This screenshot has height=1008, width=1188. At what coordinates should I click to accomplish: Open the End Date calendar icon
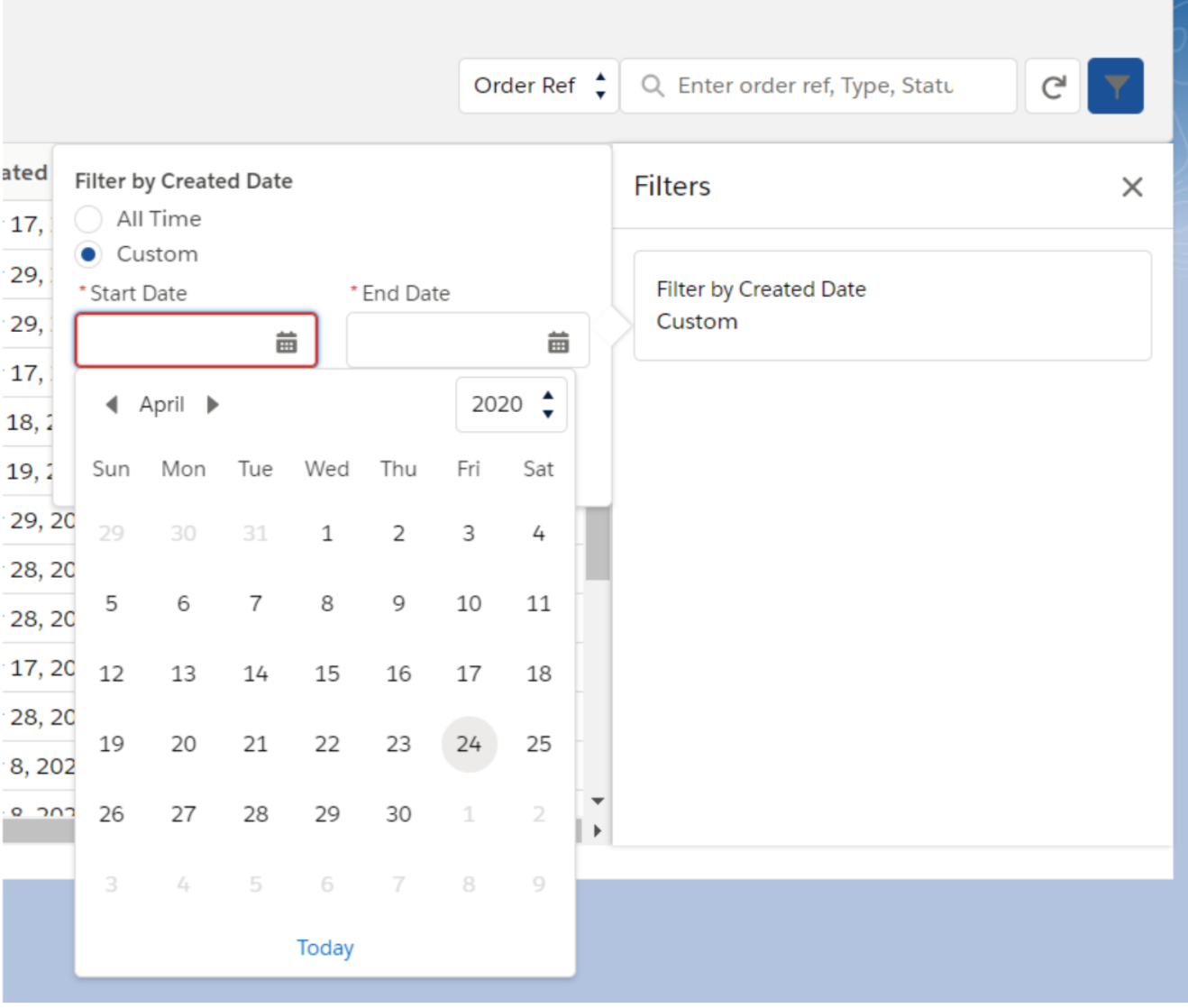(x=558, y=342)
